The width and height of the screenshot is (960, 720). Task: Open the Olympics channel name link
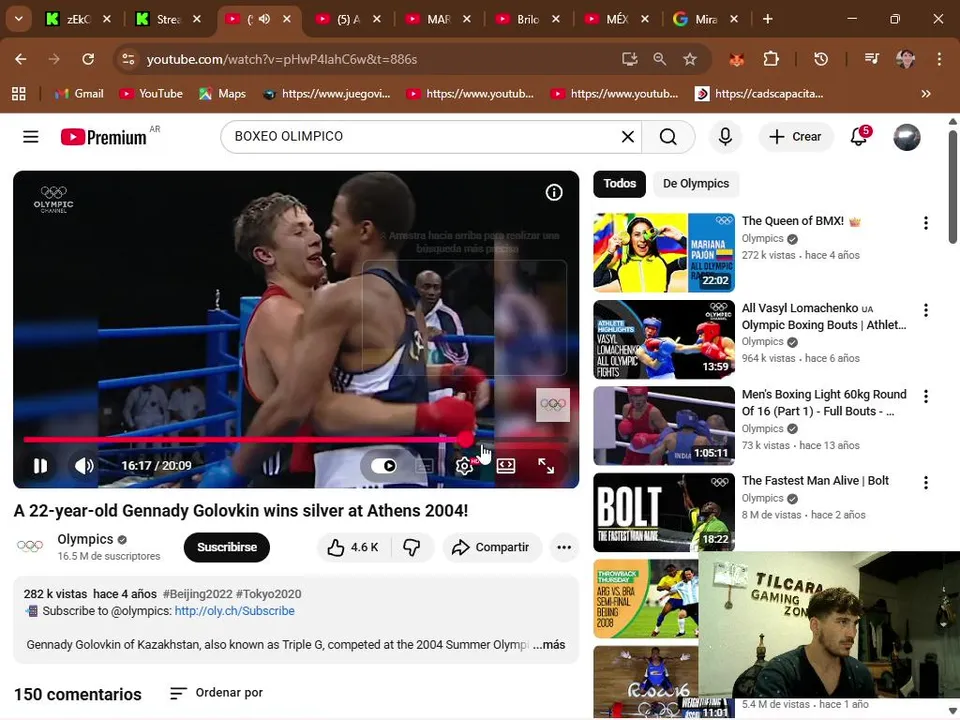tap(85, 539)
